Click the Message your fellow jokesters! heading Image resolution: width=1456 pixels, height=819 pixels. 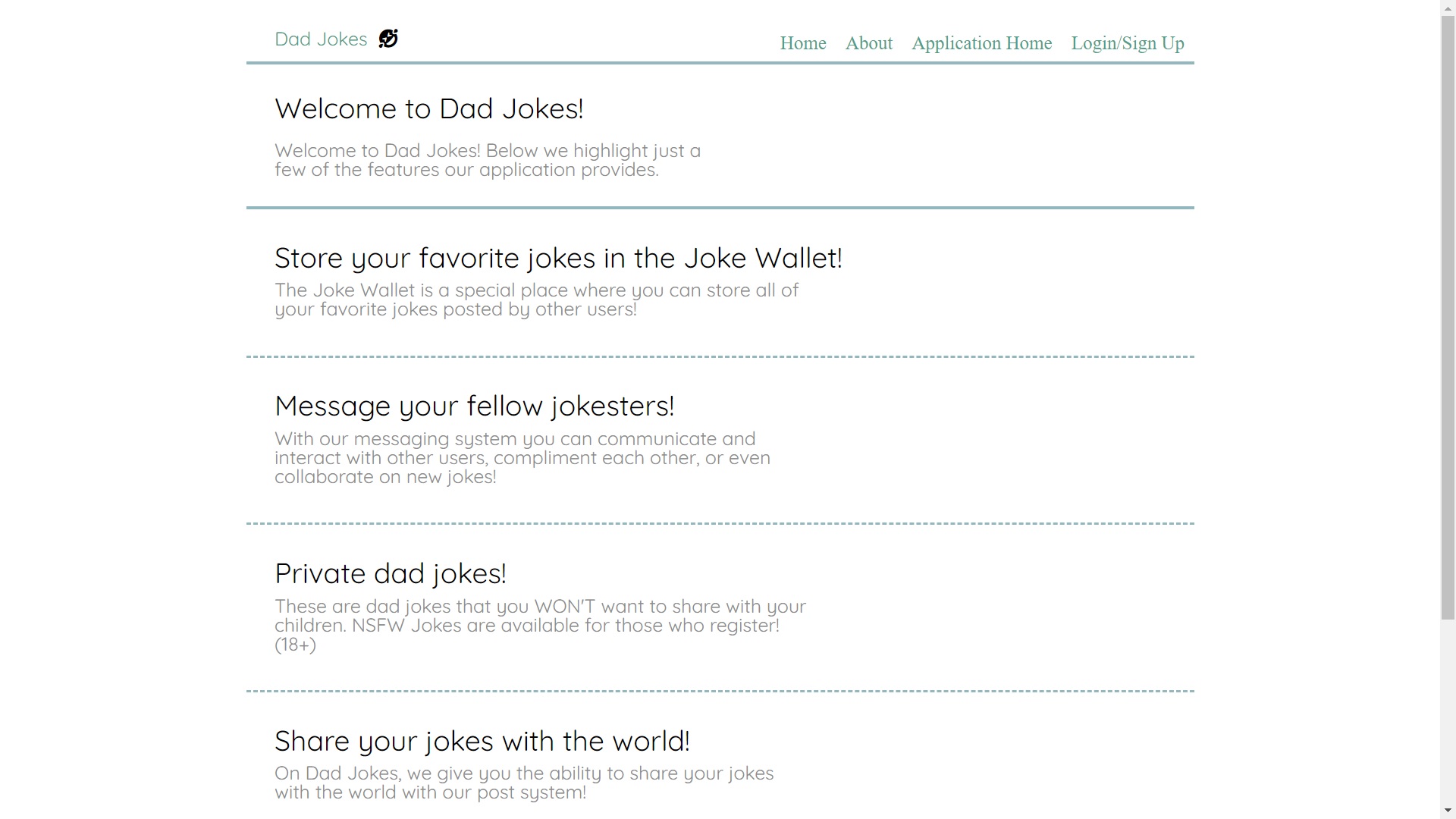coord(474,406)
